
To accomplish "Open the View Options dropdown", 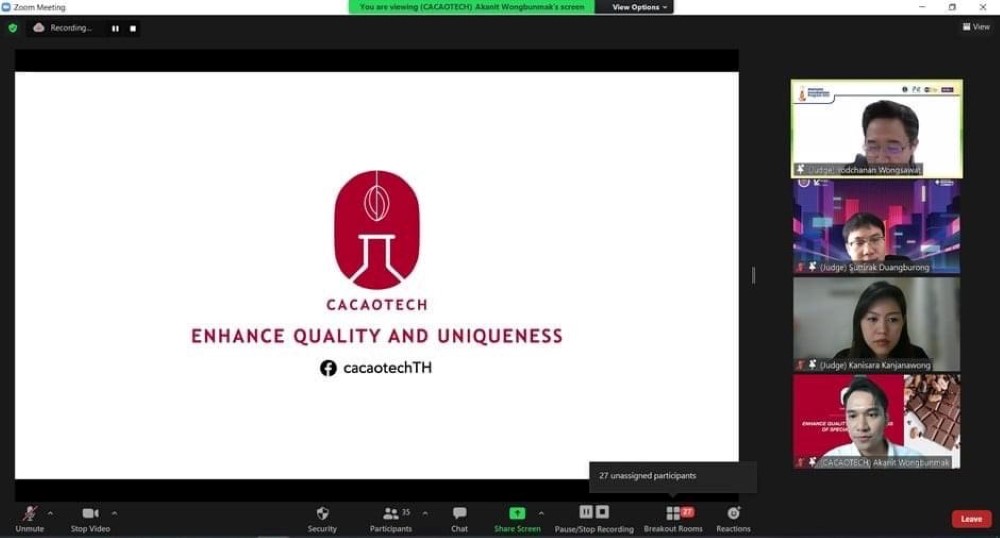I will point(636,7).
